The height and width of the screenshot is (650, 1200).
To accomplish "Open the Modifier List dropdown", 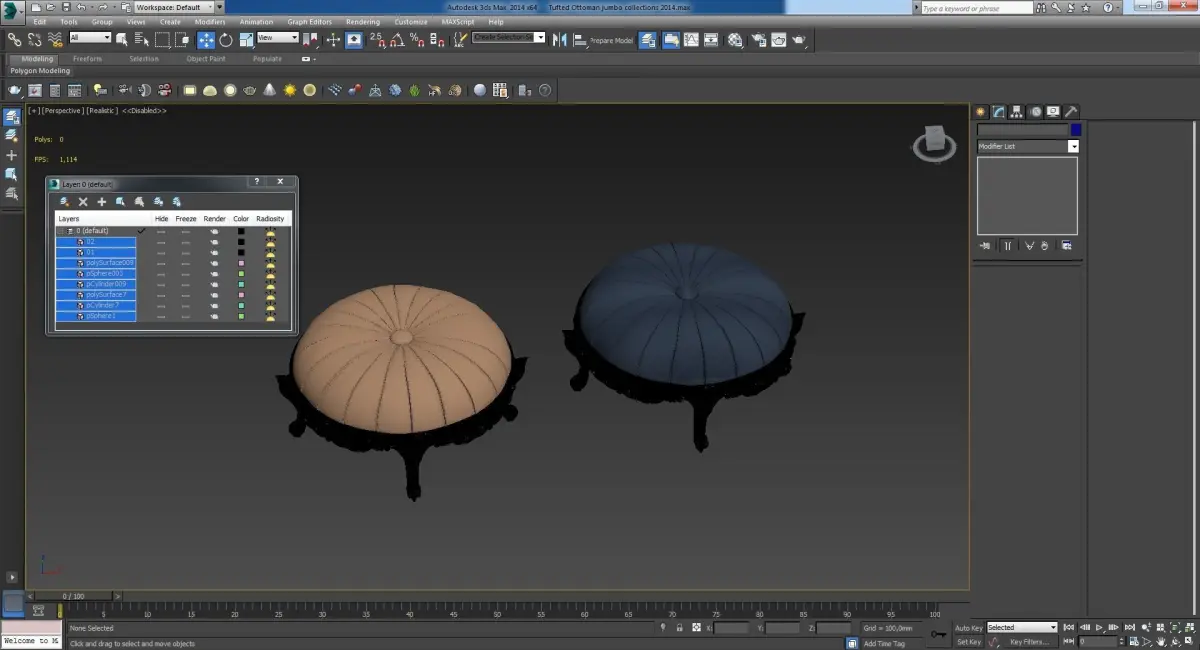I will [x=1027, y=147].
